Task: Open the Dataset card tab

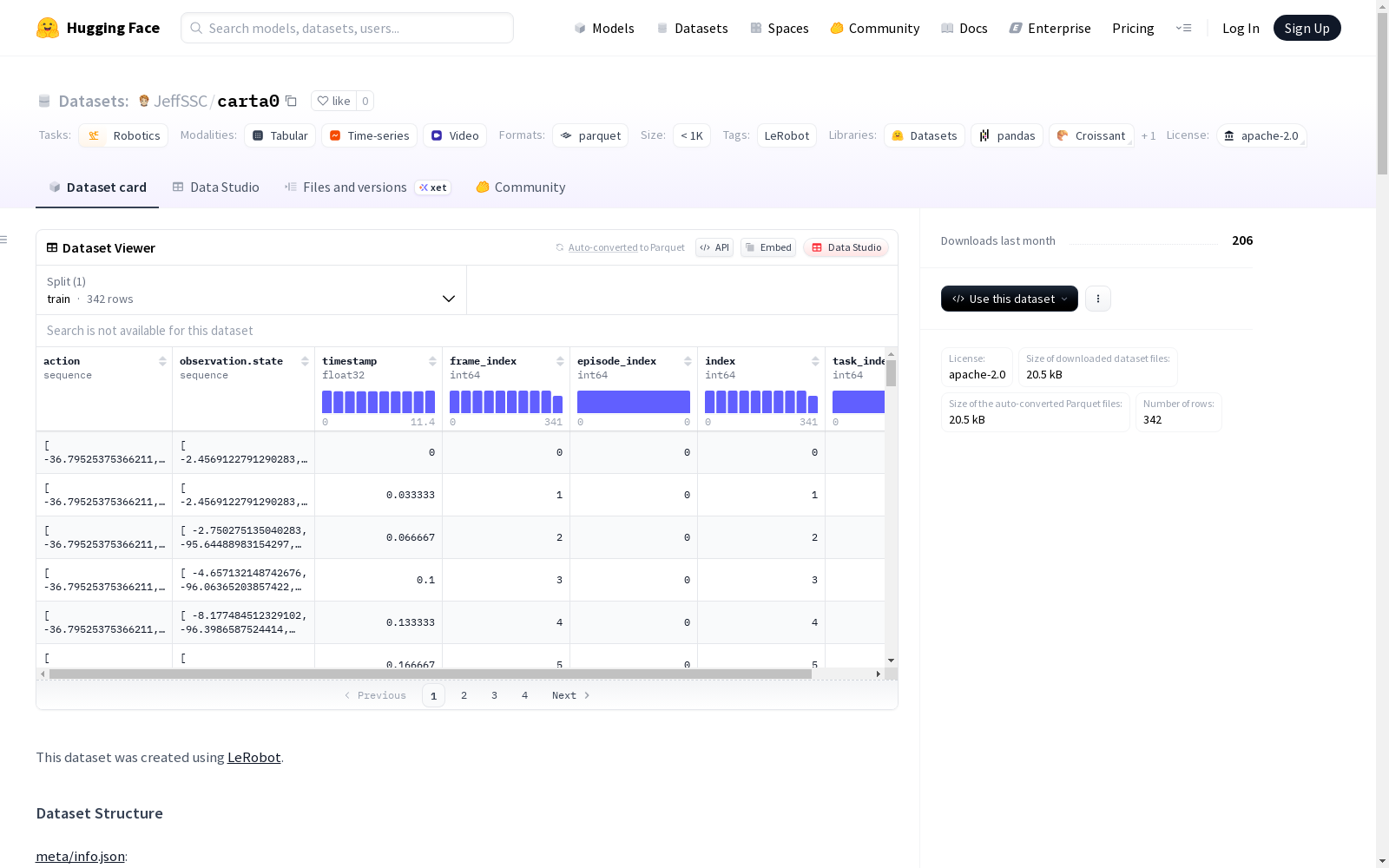Action: coord(97,187)
